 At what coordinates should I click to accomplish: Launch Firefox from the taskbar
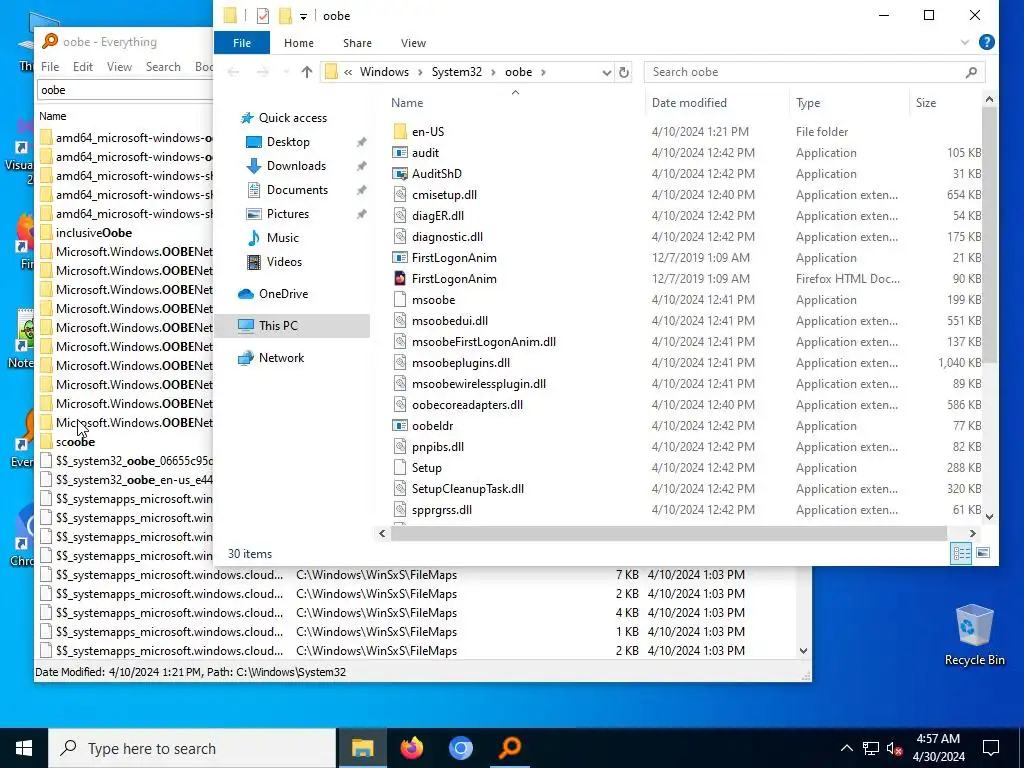[411, 748]
